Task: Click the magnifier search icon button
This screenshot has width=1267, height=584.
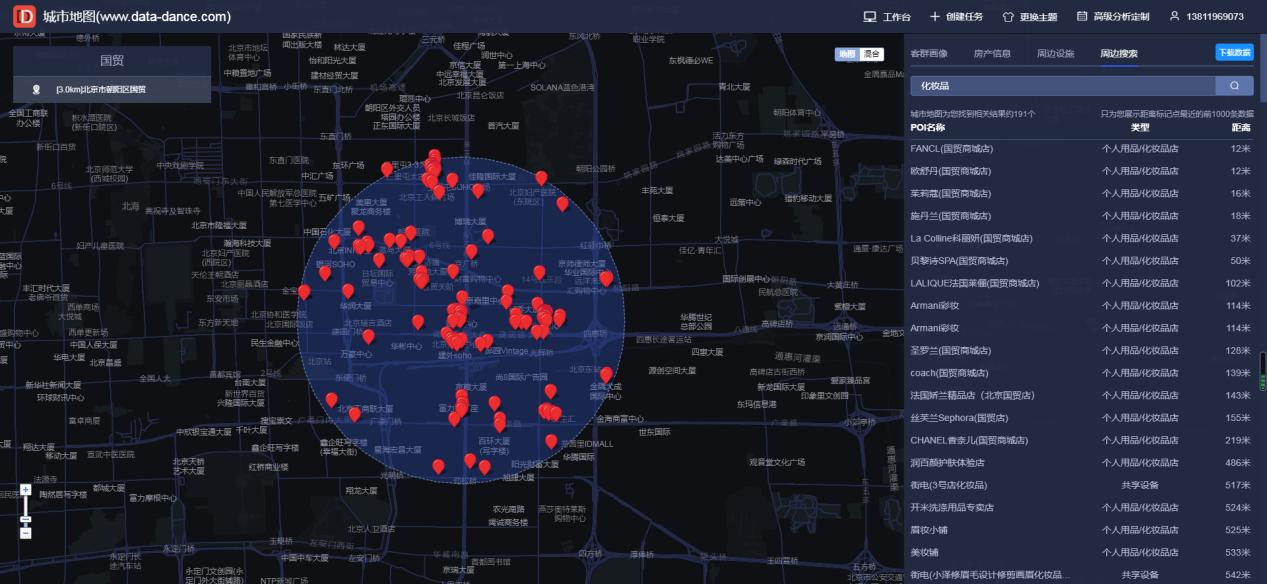Action: 1234,86
